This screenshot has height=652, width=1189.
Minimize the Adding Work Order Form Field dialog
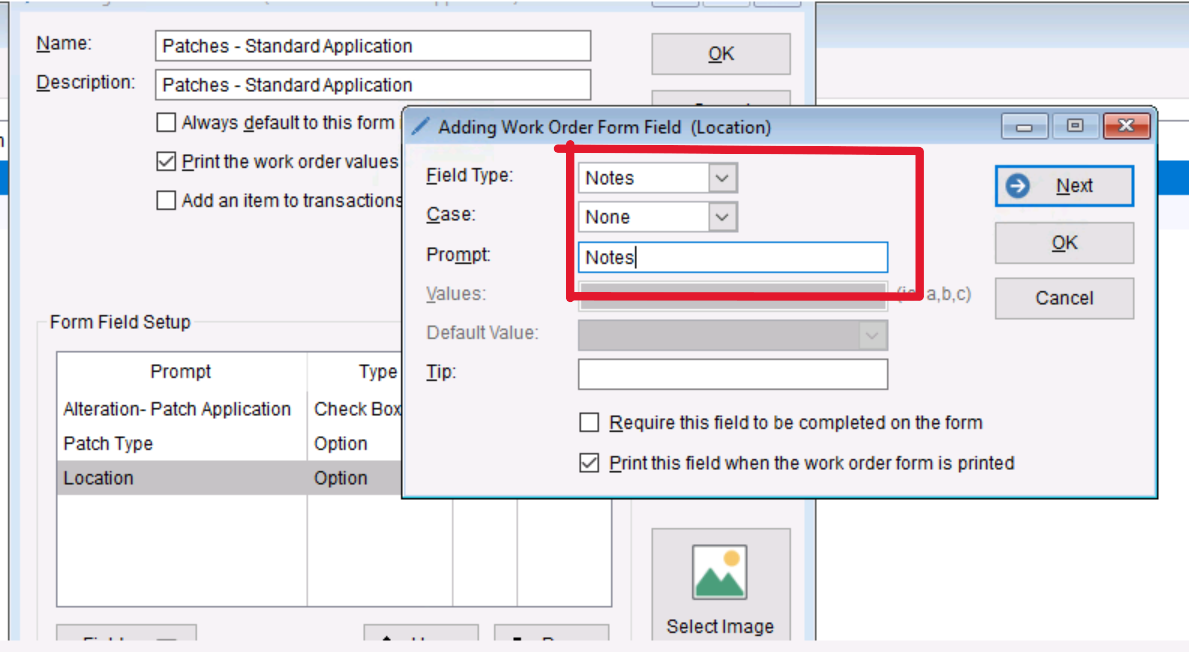pos(1024,127)
